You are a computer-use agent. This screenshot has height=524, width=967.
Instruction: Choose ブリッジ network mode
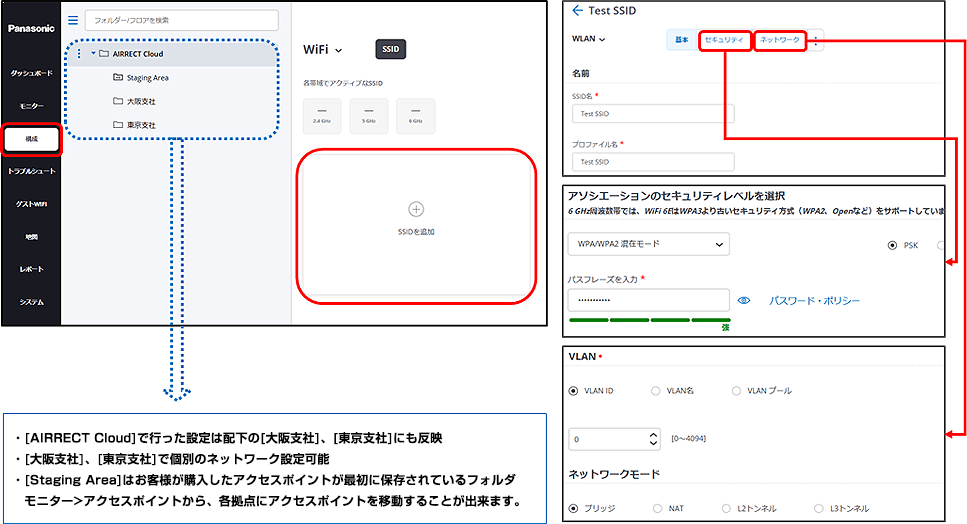tap(574, 509)
